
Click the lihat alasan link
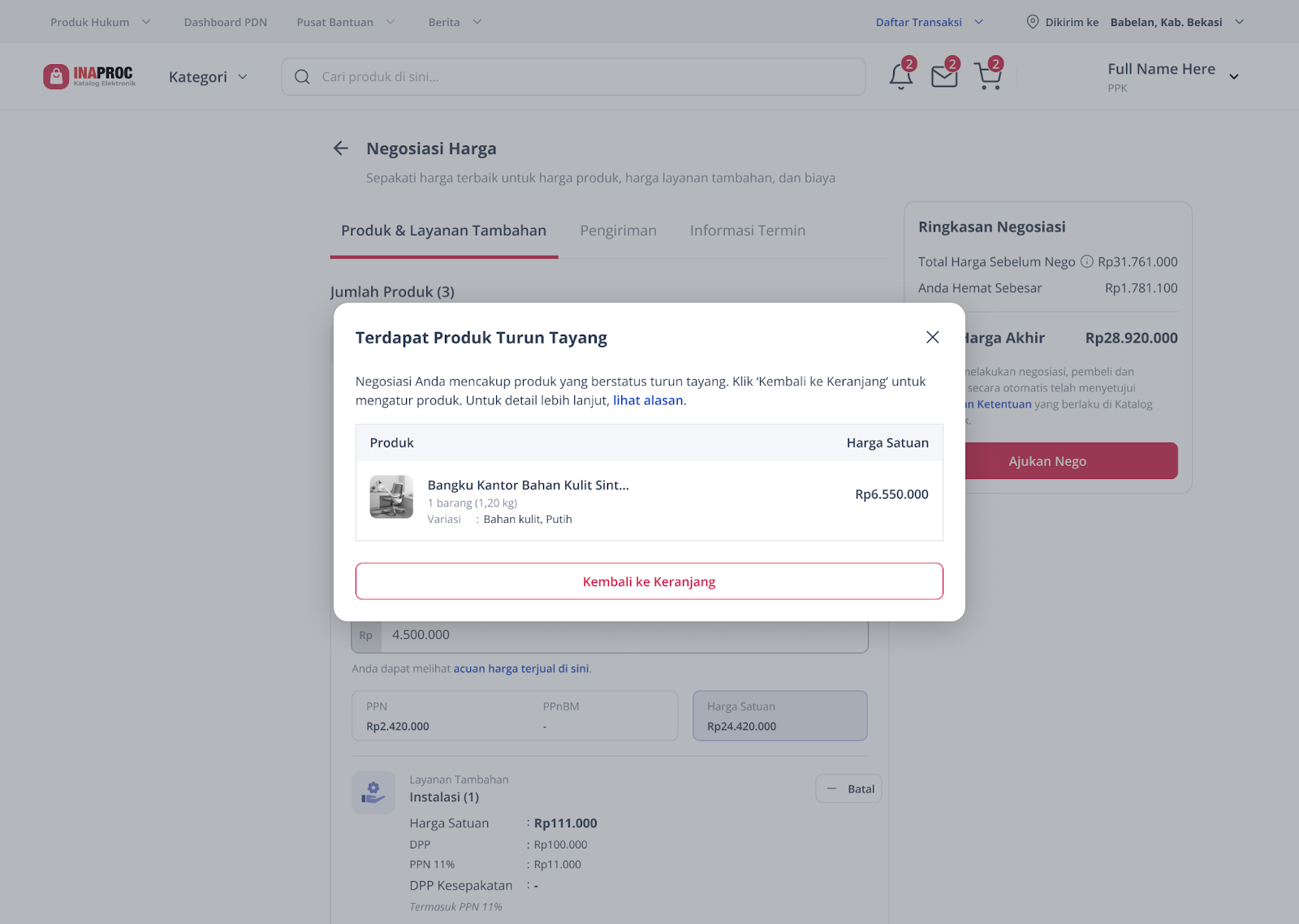(x=648, y=400)
